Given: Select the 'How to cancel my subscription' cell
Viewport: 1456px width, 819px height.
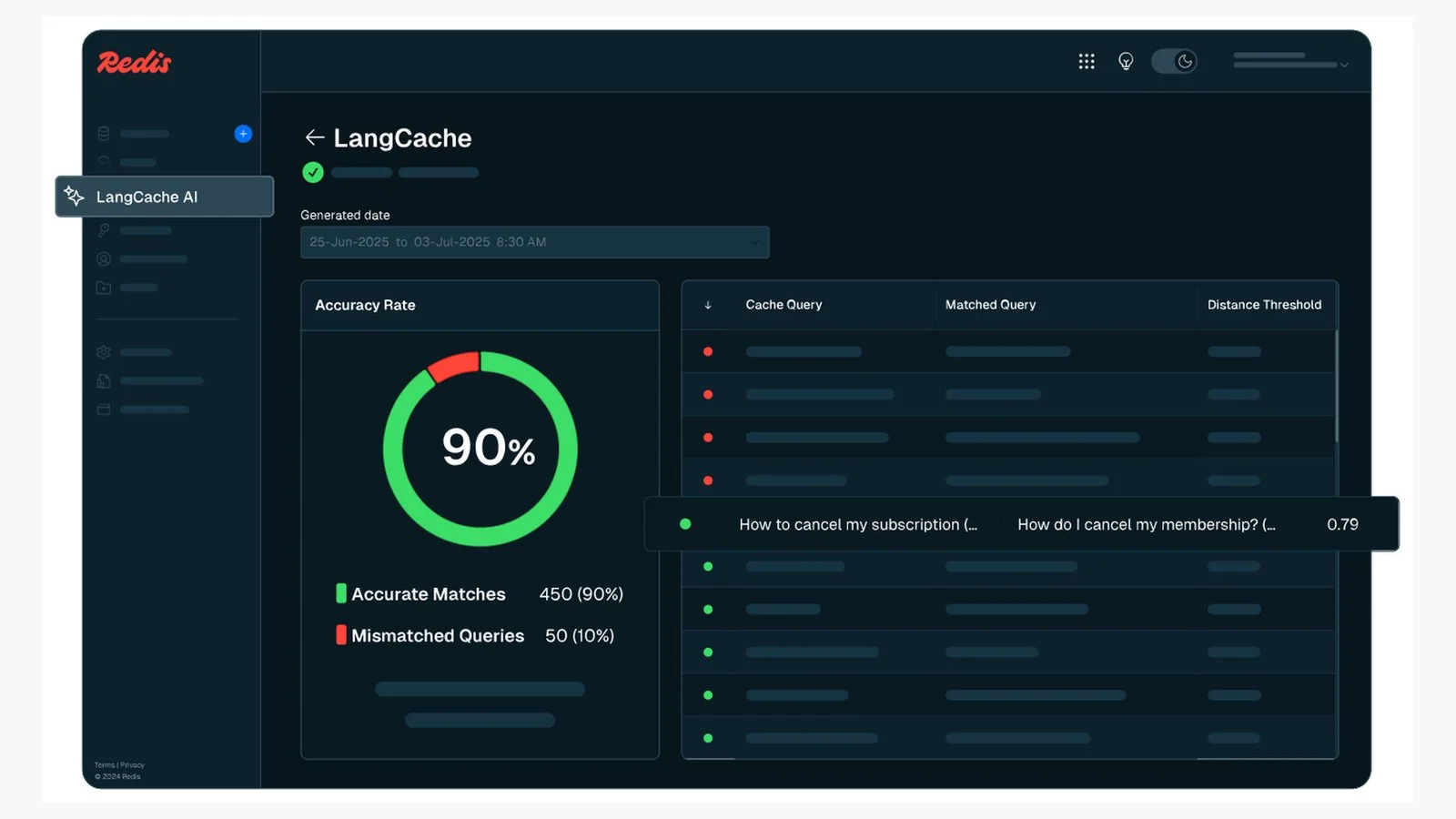Looking at the screenshot, I should pyautogui.click(x=858, y=524).
